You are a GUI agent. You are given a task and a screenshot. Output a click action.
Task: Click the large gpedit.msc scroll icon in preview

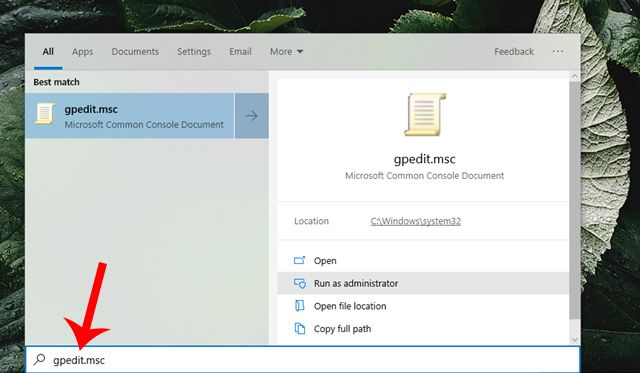click(x=425, y=114)
